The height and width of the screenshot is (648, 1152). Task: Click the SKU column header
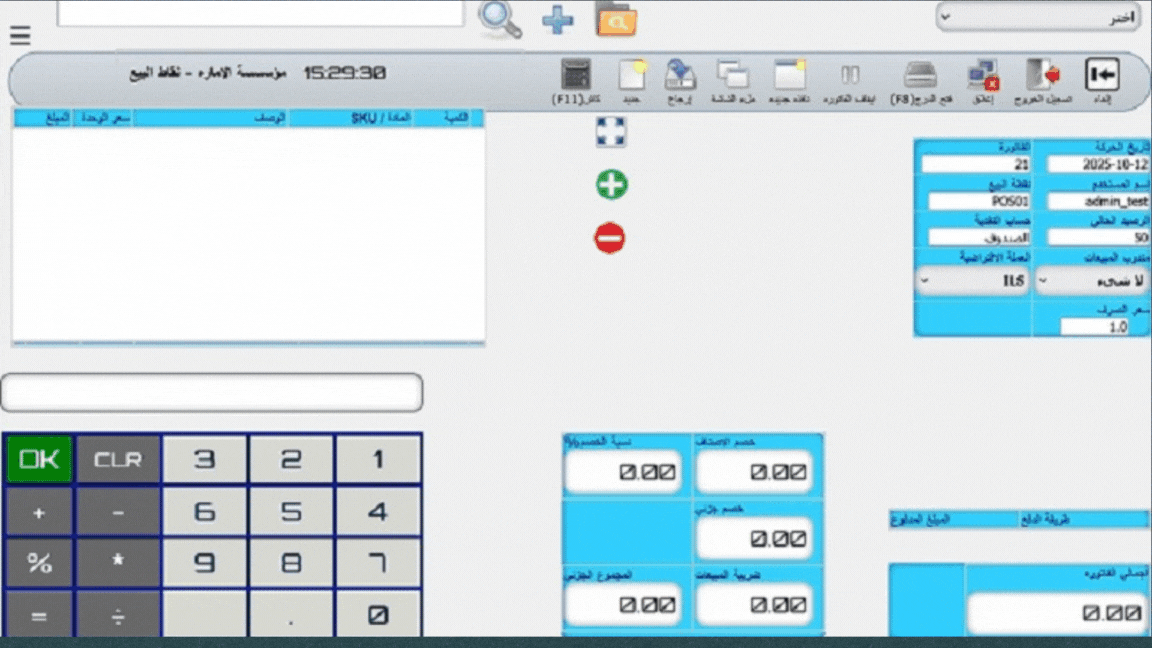point(363,118)
